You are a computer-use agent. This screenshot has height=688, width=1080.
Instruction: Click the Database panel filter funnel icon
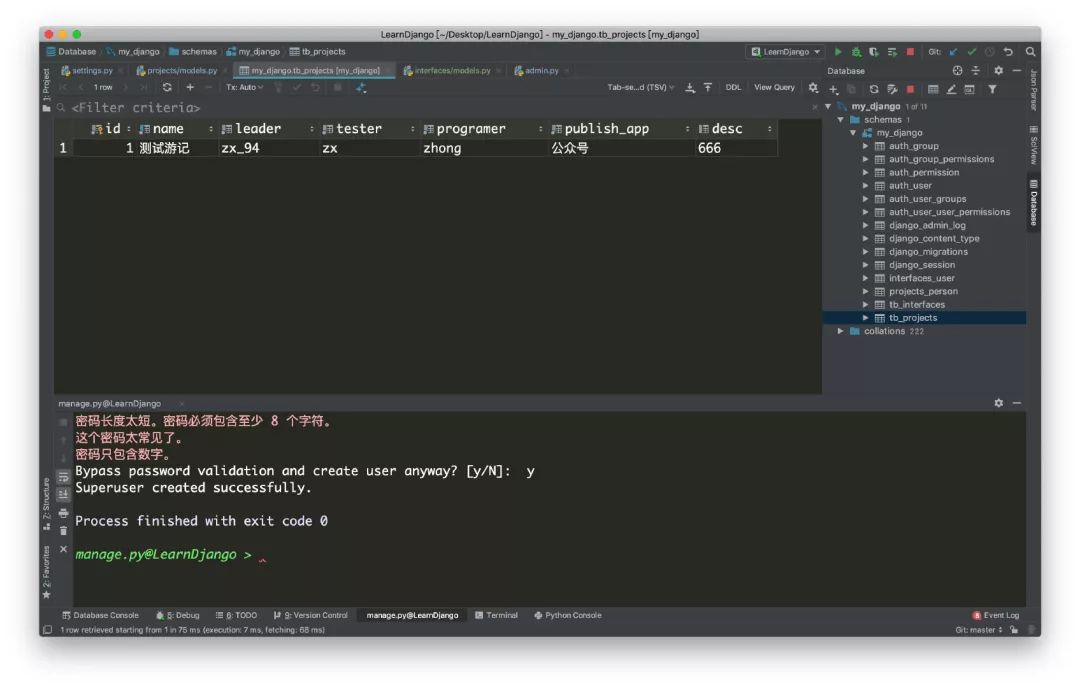992,90
